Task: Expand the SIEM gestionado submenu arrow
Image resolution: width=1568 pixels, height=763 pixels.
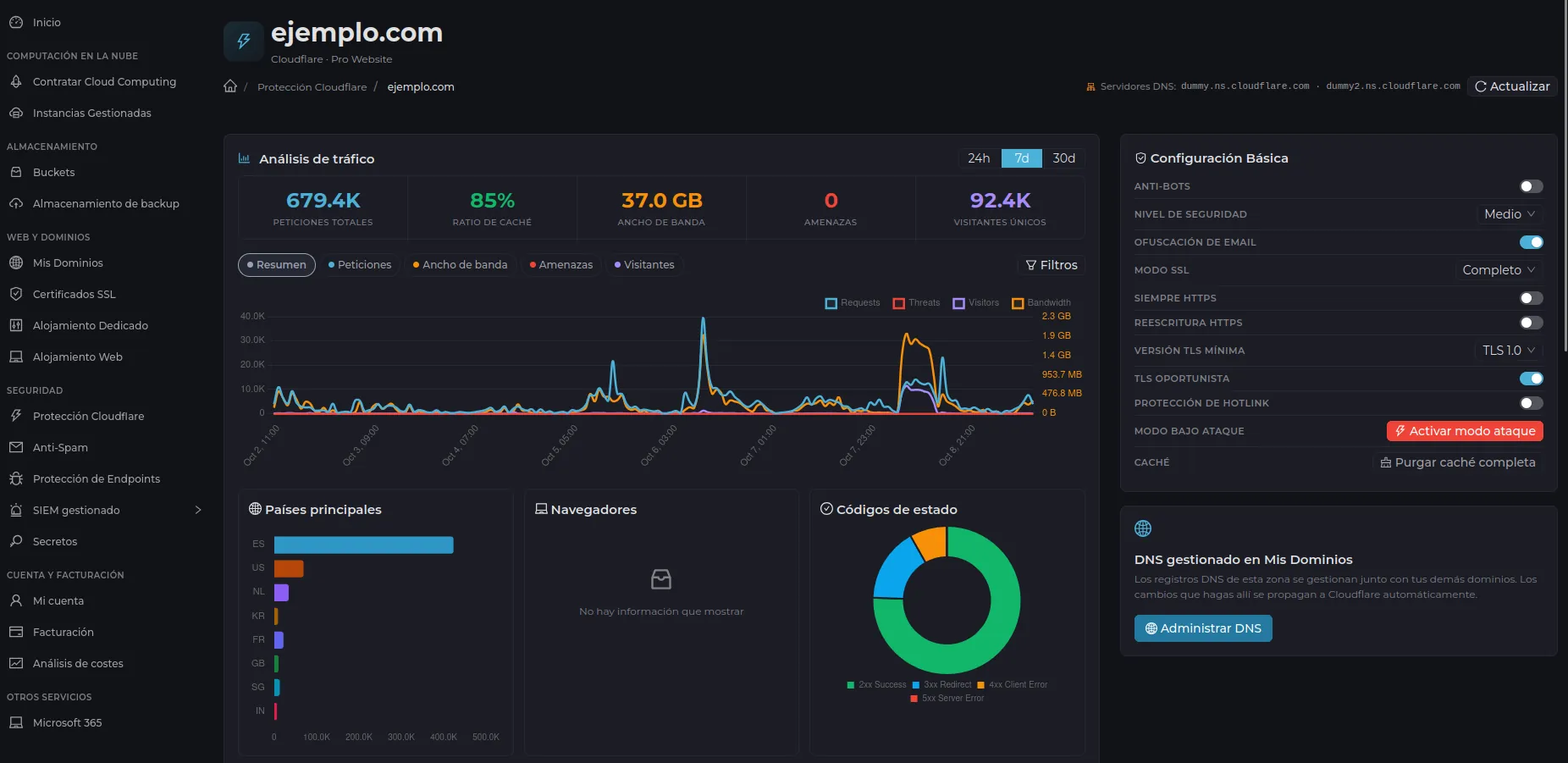Action: pyautogui.click(x=198, y=511)
